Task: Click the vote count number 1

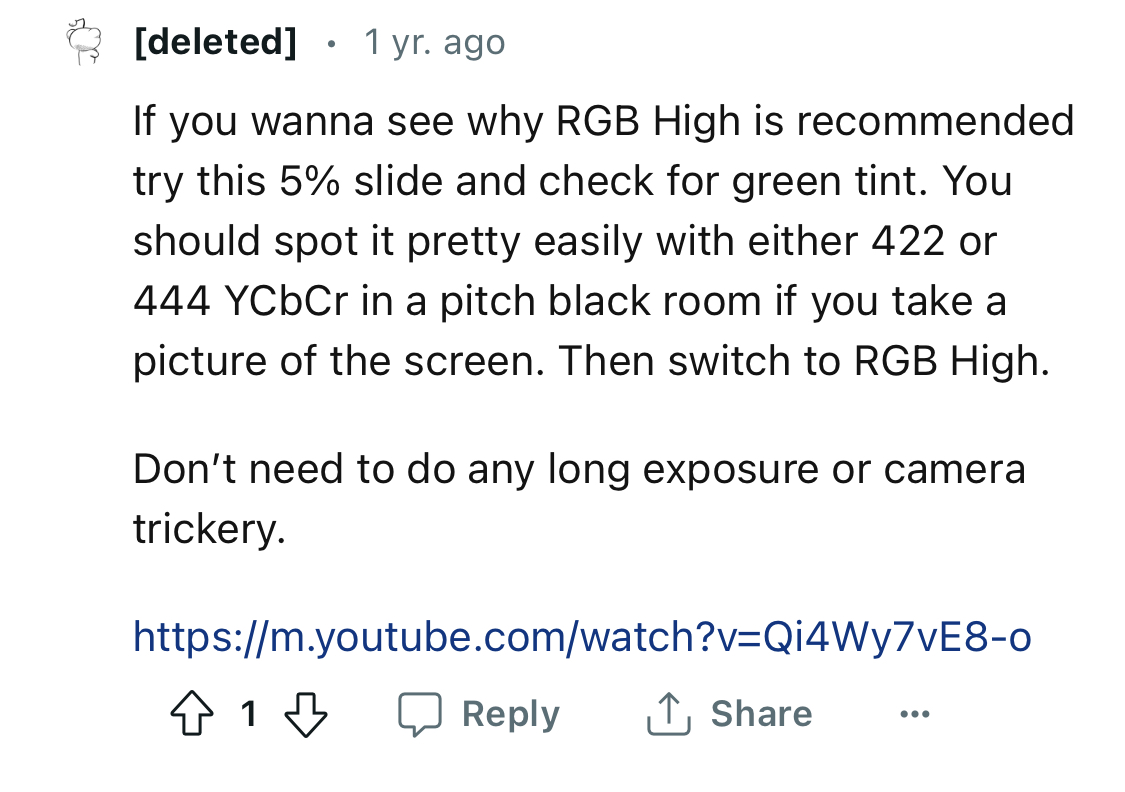Action: (249, 714)
